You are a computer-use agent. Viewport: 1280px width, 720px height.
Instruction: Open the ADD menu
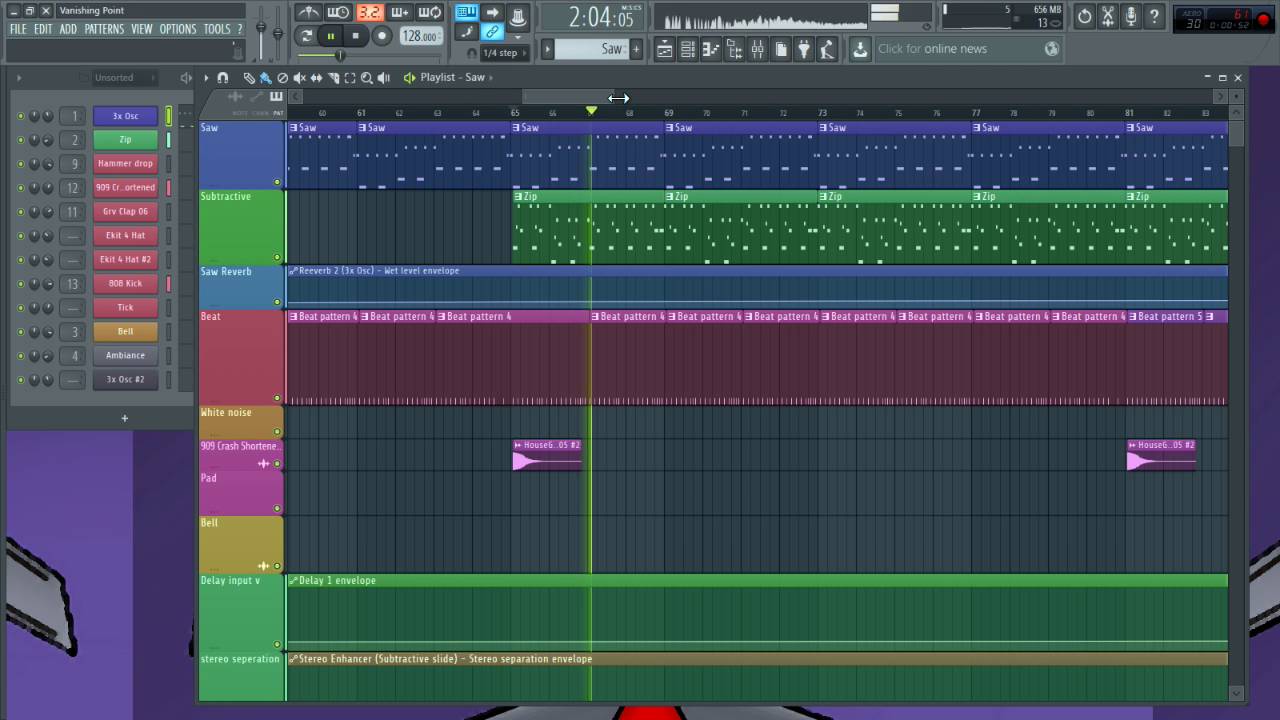(67, 29)
